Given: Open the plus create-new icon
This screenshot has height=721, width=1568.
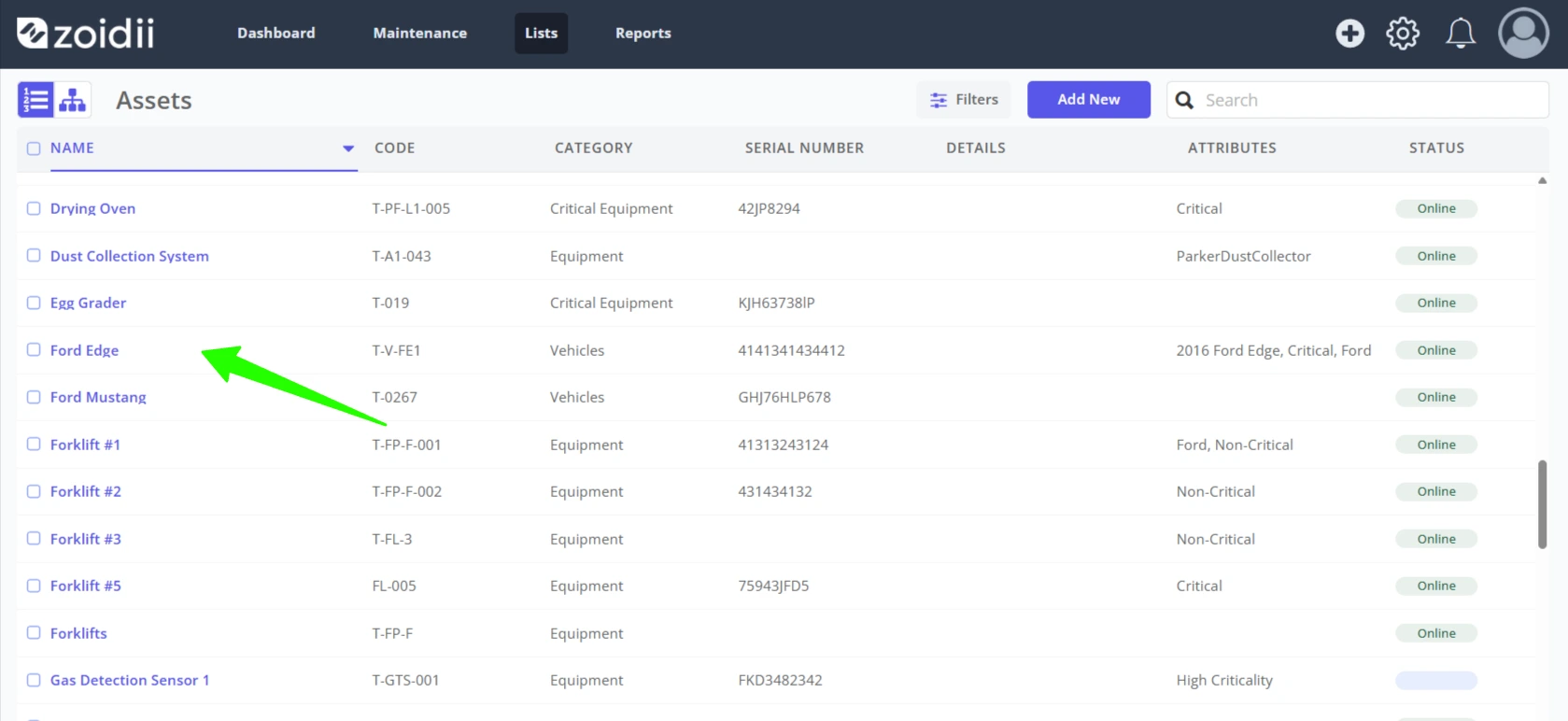Looking at the screenshot, I should click(1349, 34).
